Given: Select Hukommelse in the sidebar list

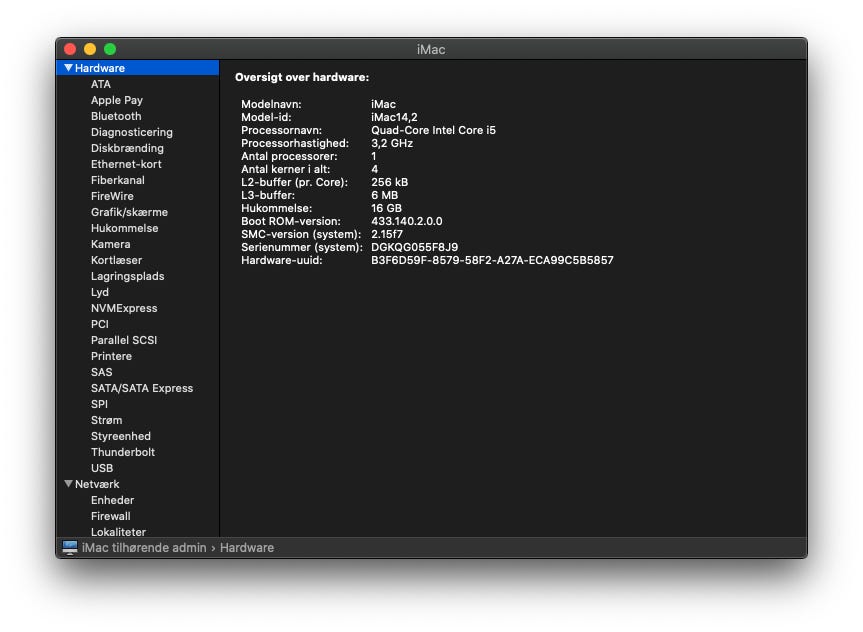Looking at the screenshot, I should pyautogui.click(x=124, y=228).
